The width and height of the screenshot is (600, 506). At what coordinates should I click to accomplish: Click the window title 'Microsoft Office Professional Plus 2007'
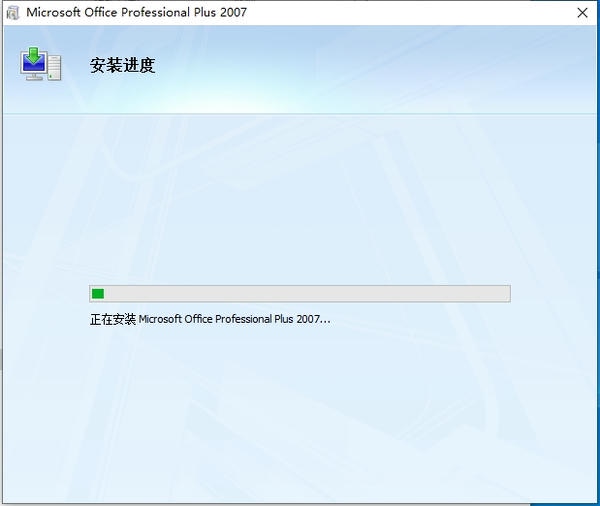(136, 12)
